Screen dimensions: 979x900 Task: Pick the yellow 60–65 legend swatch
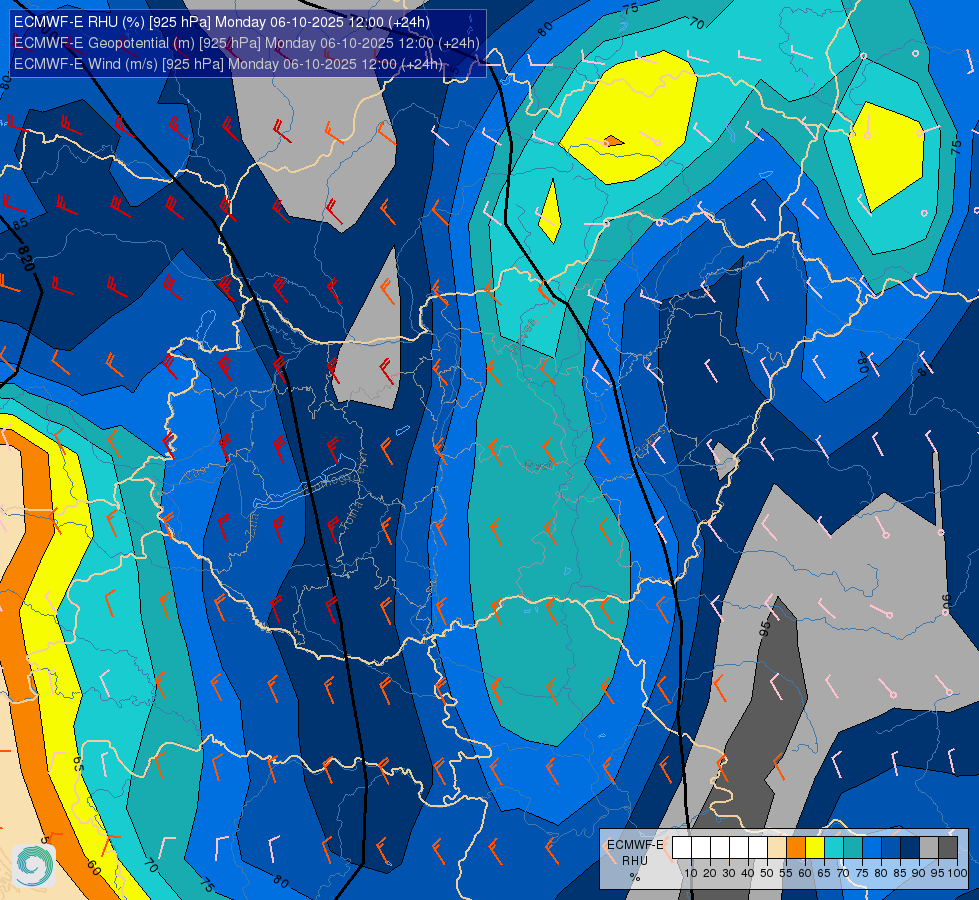[815, 847]
